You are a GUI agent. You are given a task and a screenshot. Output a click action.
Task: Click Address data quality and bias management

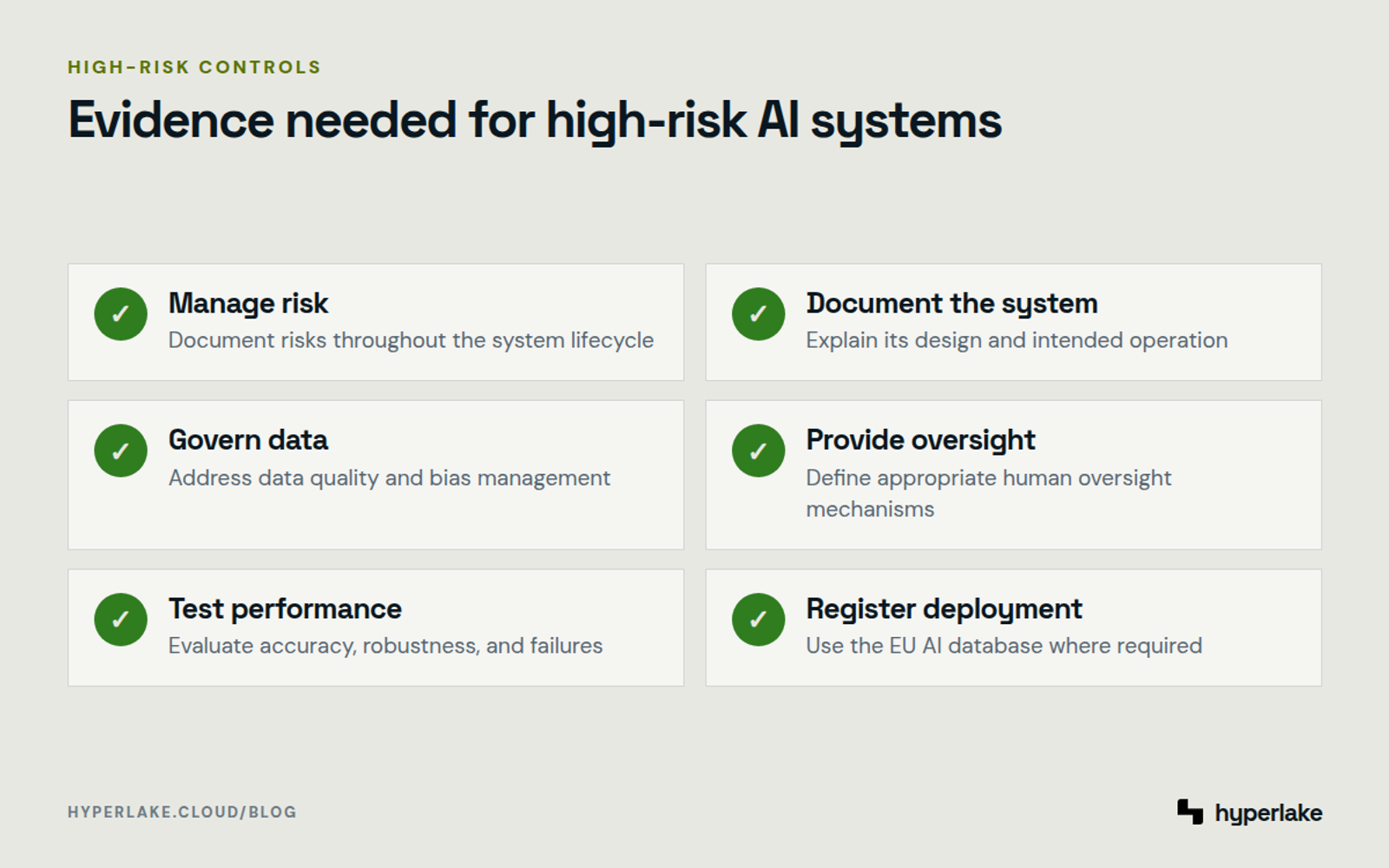coord(389,478)
